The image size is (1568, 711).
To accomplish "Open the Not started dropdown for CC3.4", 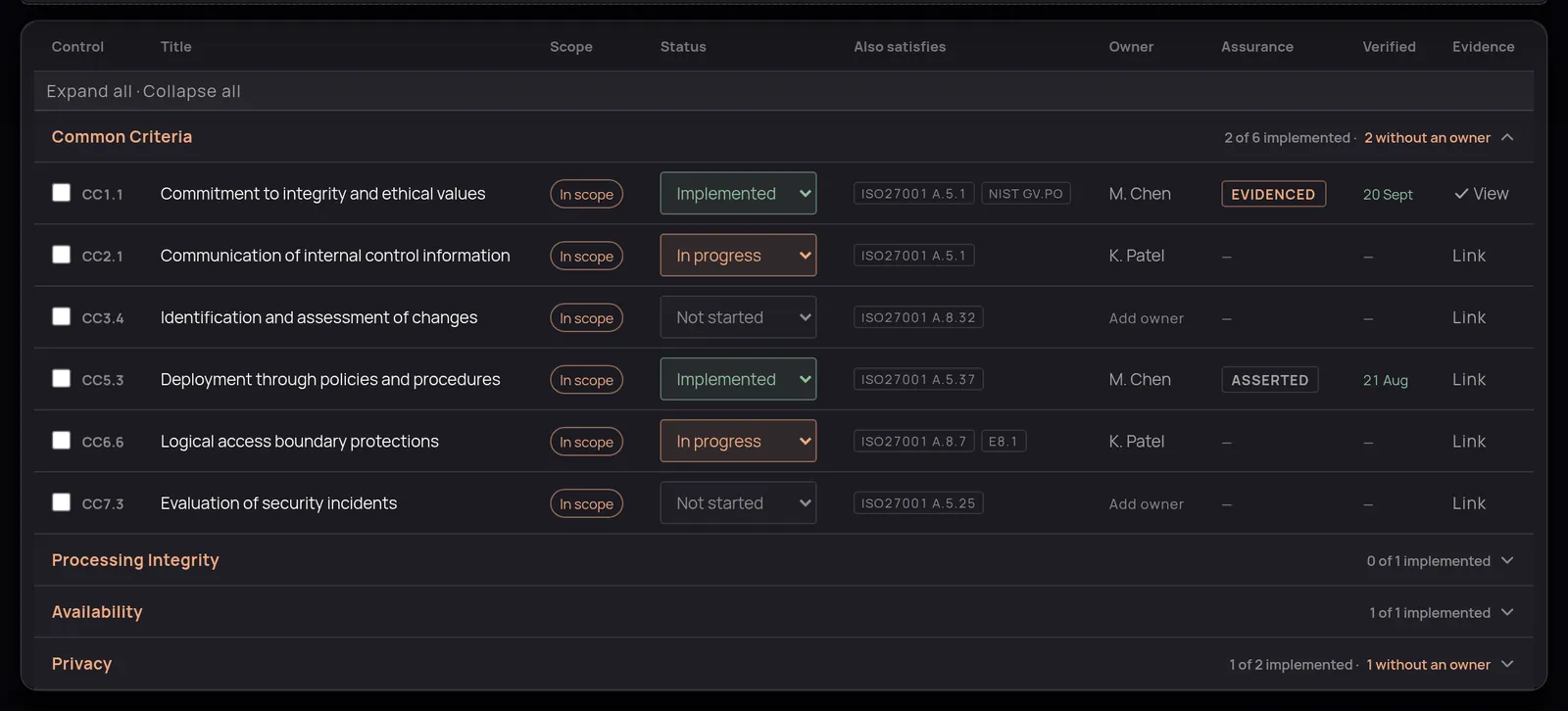I will [x=738, y=317].
